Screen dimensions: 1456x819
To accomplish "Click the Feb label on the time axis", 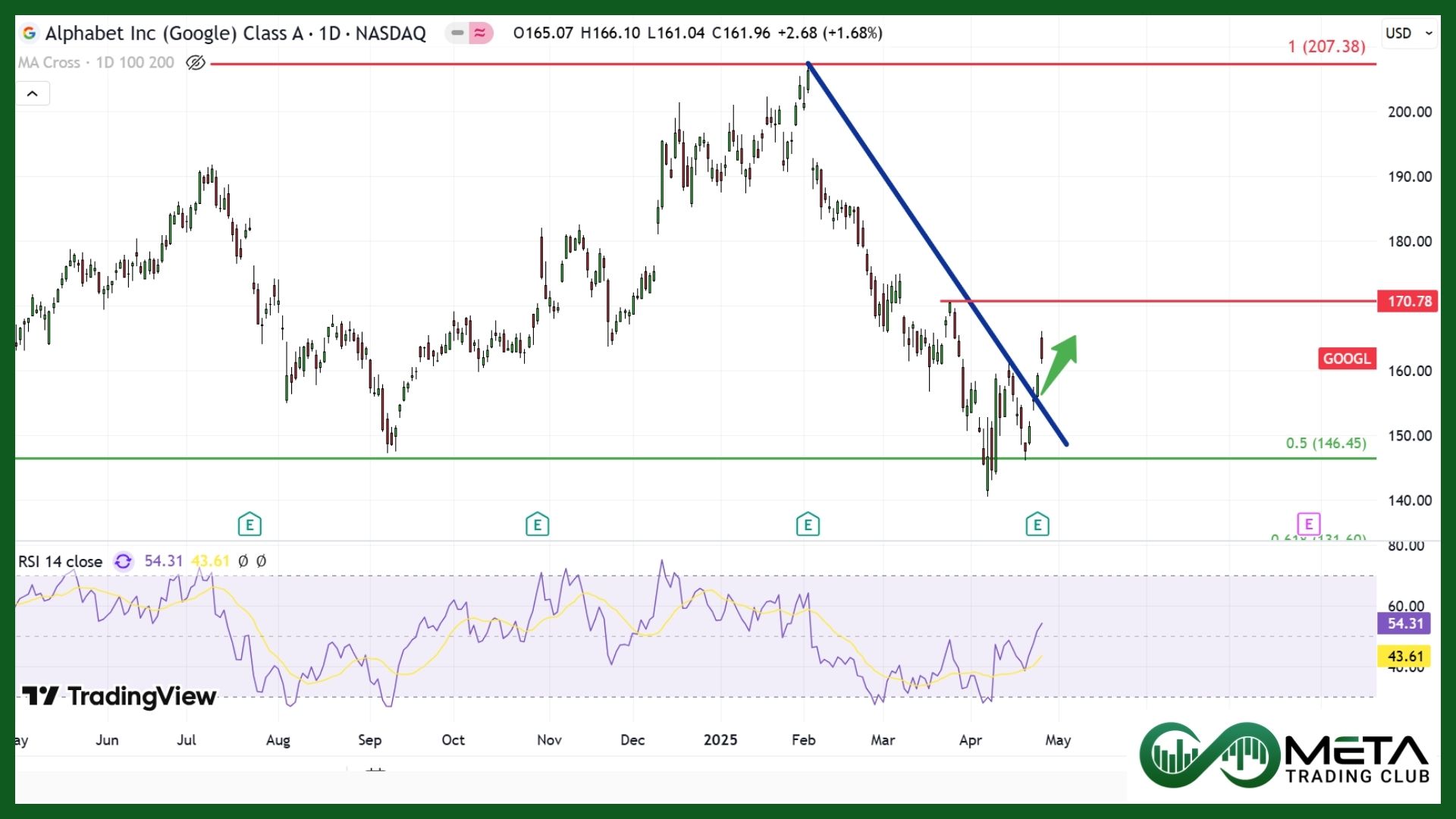I will [804, 740].
